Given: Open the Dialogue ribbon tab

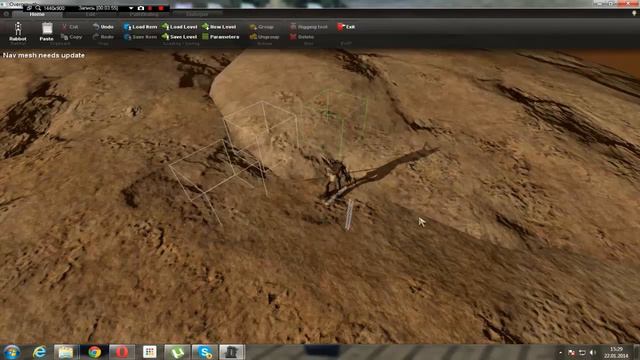Looking at the screenshot, I should [x=197, y=14].
